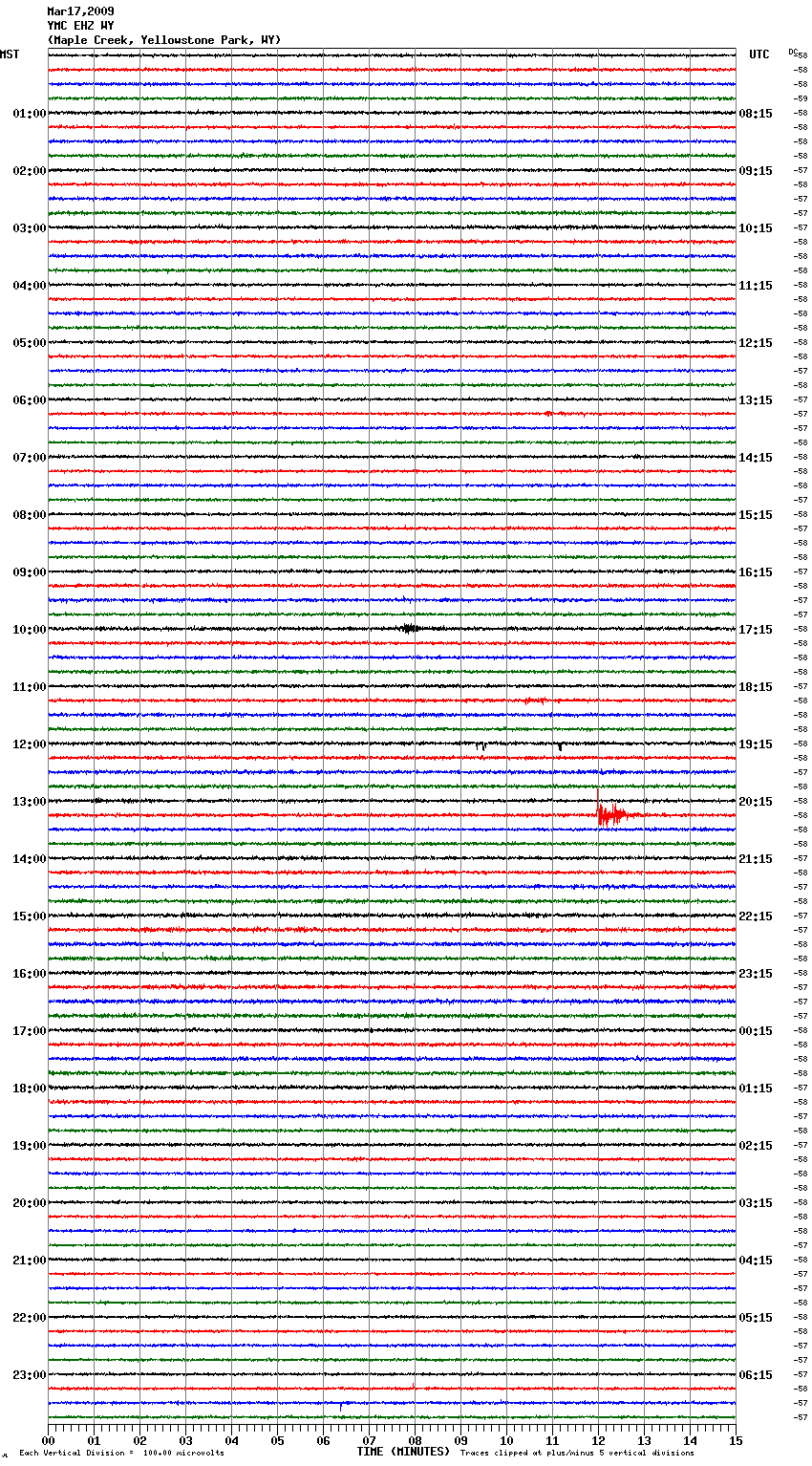Click the "02:15" UTC time label
The image size is (812, 1466).
756,1146
